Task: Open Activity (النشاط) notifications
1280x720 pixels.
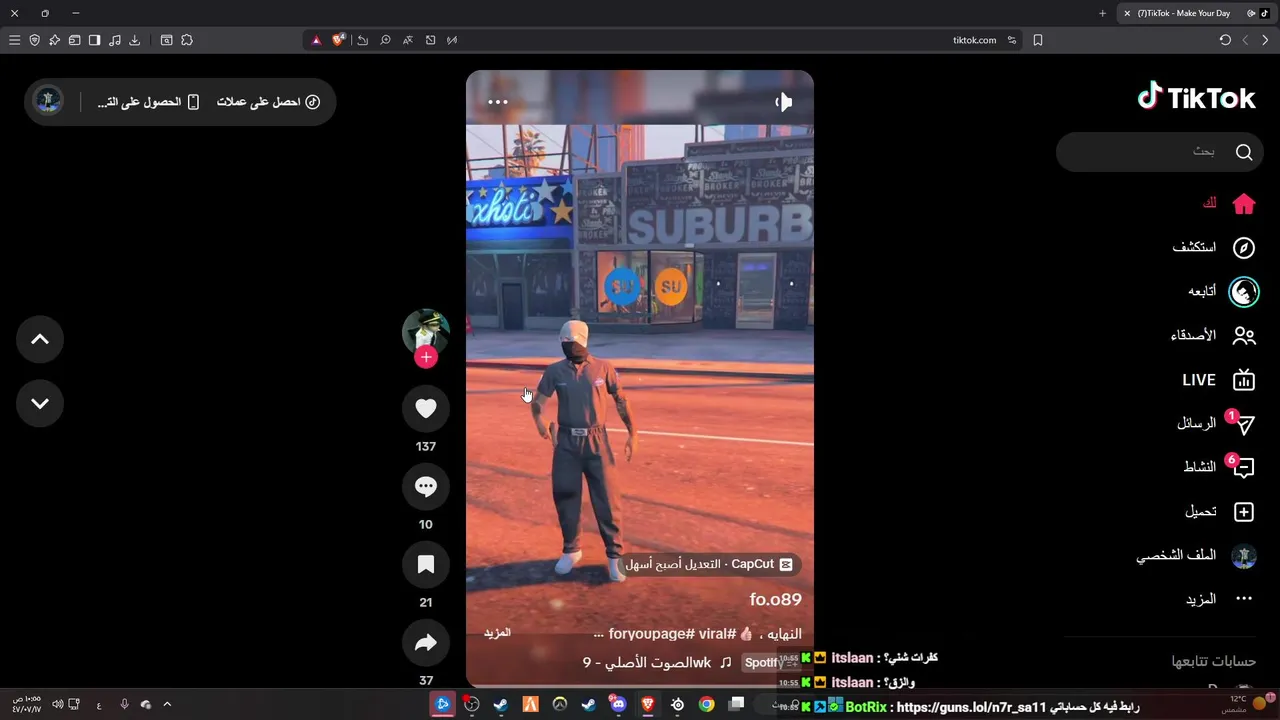Action: coord(1219,468)
